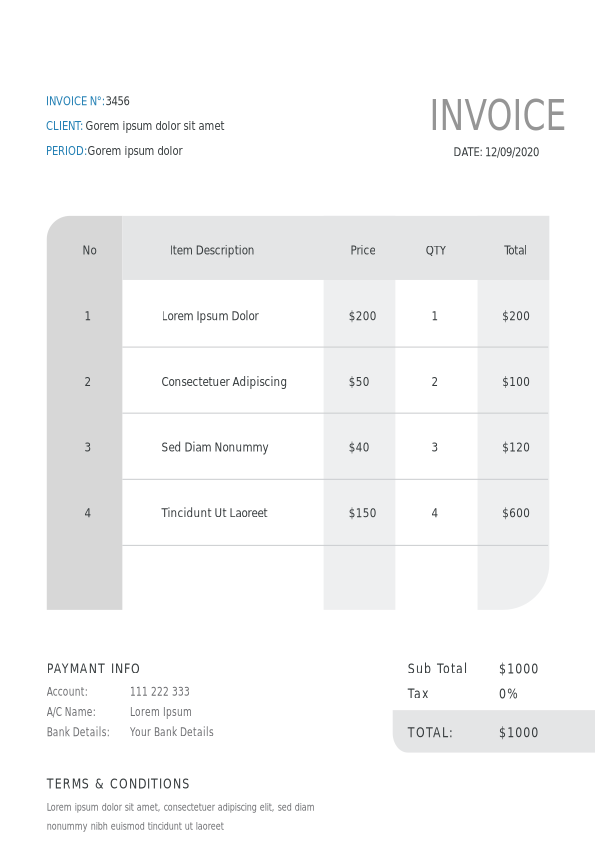The width and height of the screenshot is (595, 842).
Task: Click the QTY column header
Action: pyautogui.click(x=436, y=250)
